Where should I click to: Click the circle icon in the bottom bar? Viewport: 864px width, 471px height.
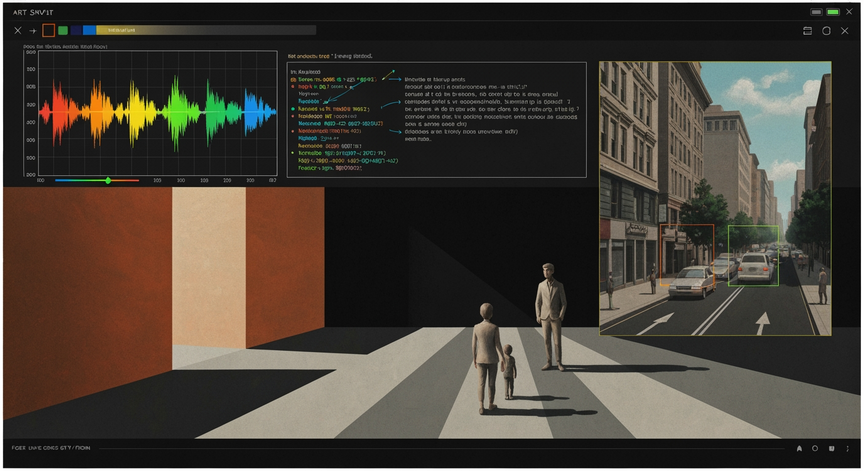pos(815,448)
